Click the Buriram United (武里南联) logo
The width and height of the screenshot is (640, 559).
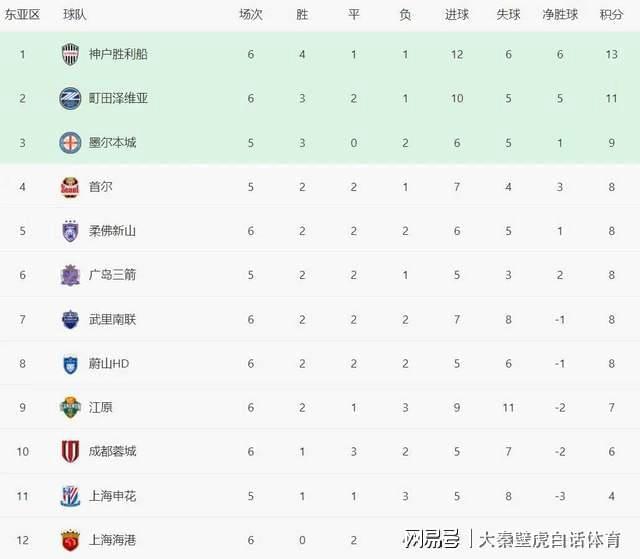tap(70, 319)
